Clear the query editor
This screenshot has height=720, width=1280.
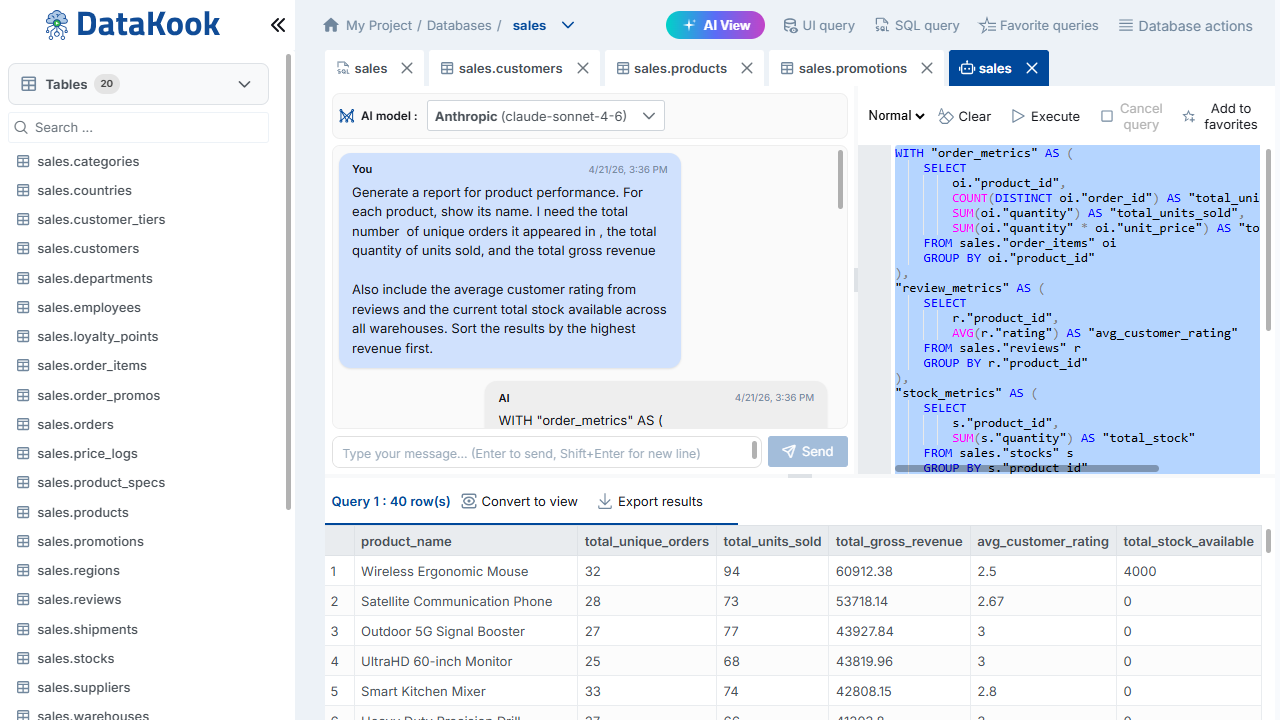(x=965, y=116)
